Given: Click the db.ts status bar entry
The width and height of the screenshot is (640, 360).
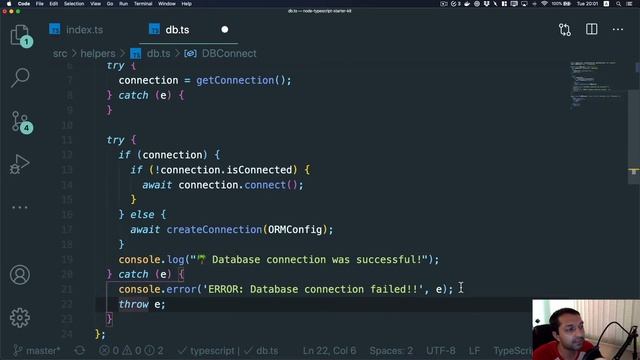Looking at the screenshot, I should (261, 351).
